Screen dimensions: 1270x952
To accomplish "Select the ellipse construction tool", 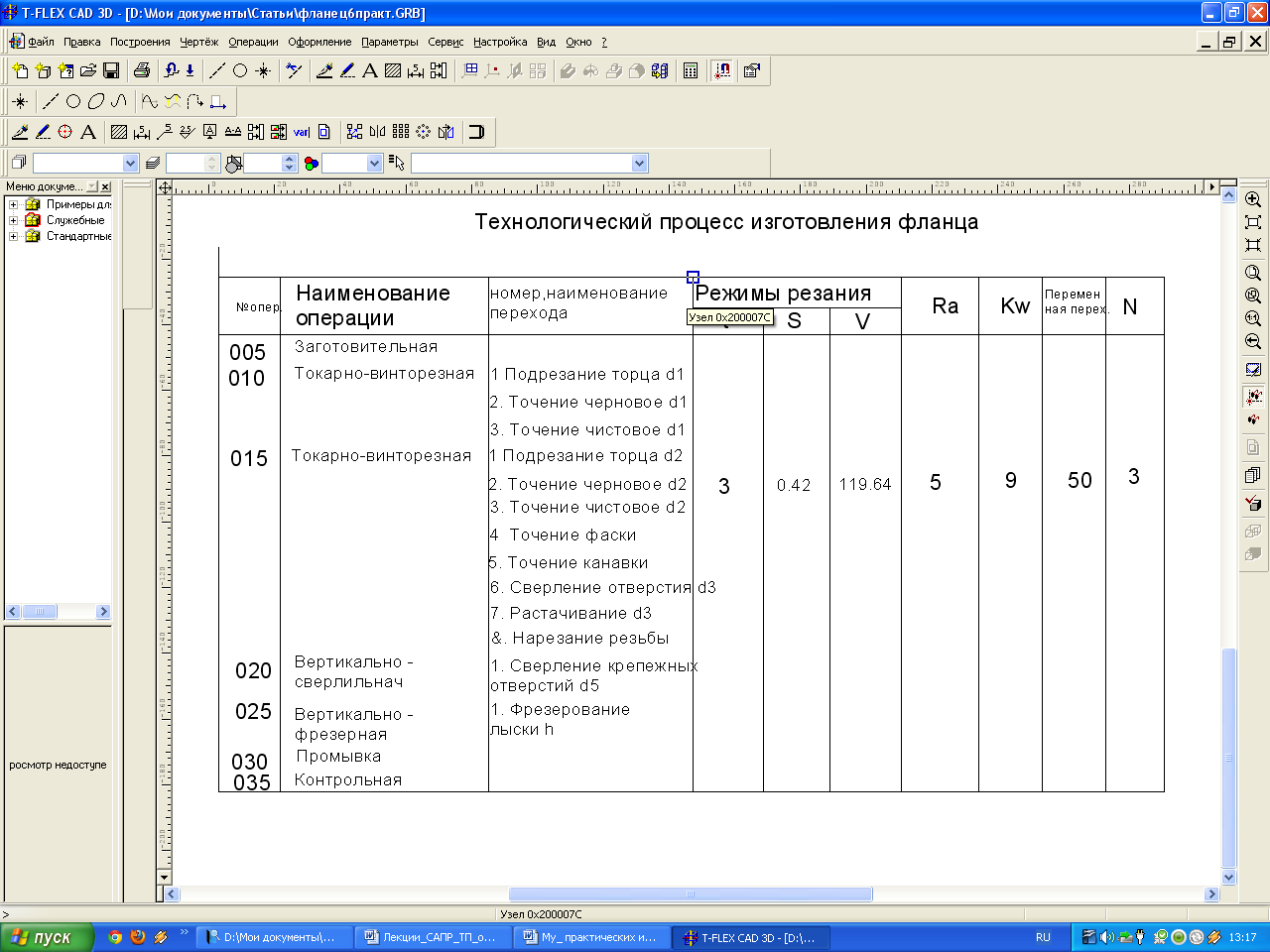I will tap(96, 101).
